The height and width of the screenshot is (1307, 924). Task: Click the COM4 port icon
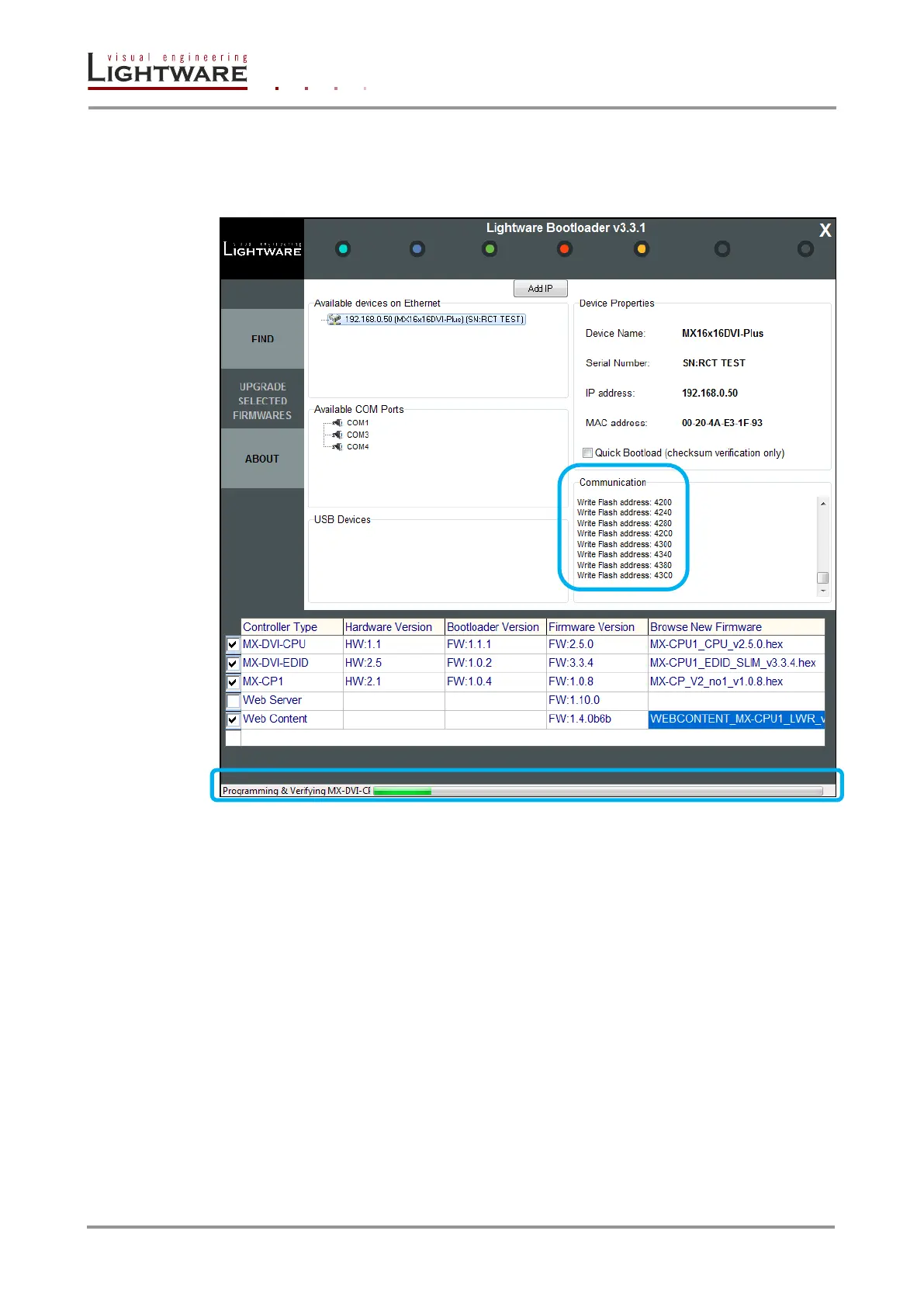coord(337,446)
